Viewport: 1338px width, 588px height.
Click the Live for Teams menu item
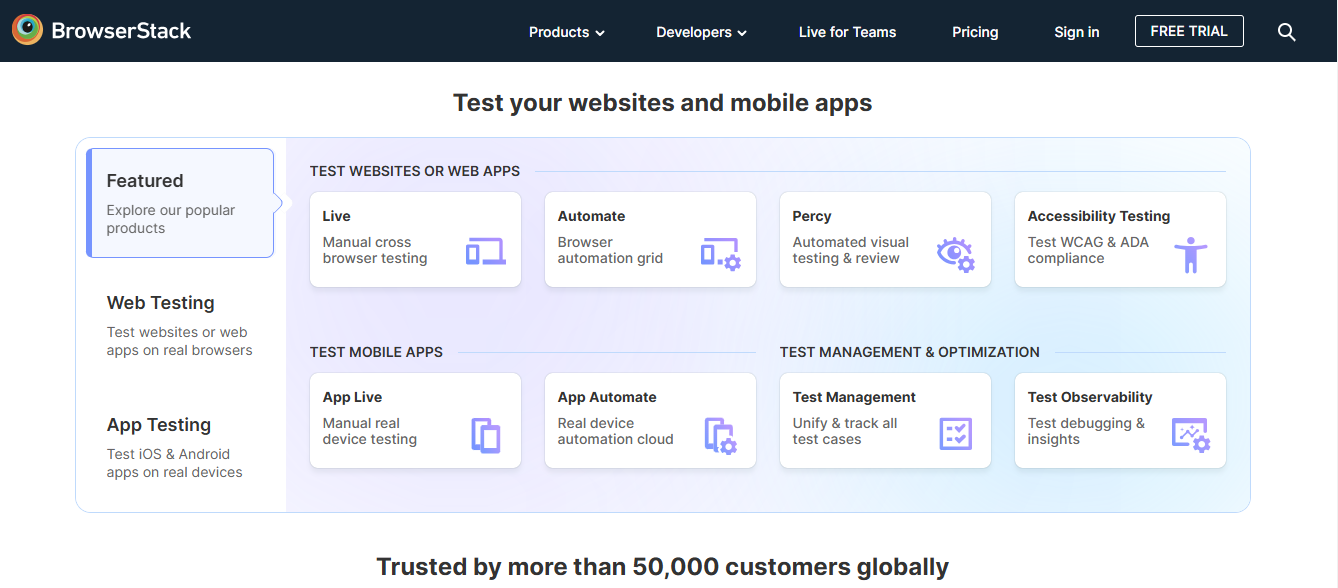tap(847, 32)
